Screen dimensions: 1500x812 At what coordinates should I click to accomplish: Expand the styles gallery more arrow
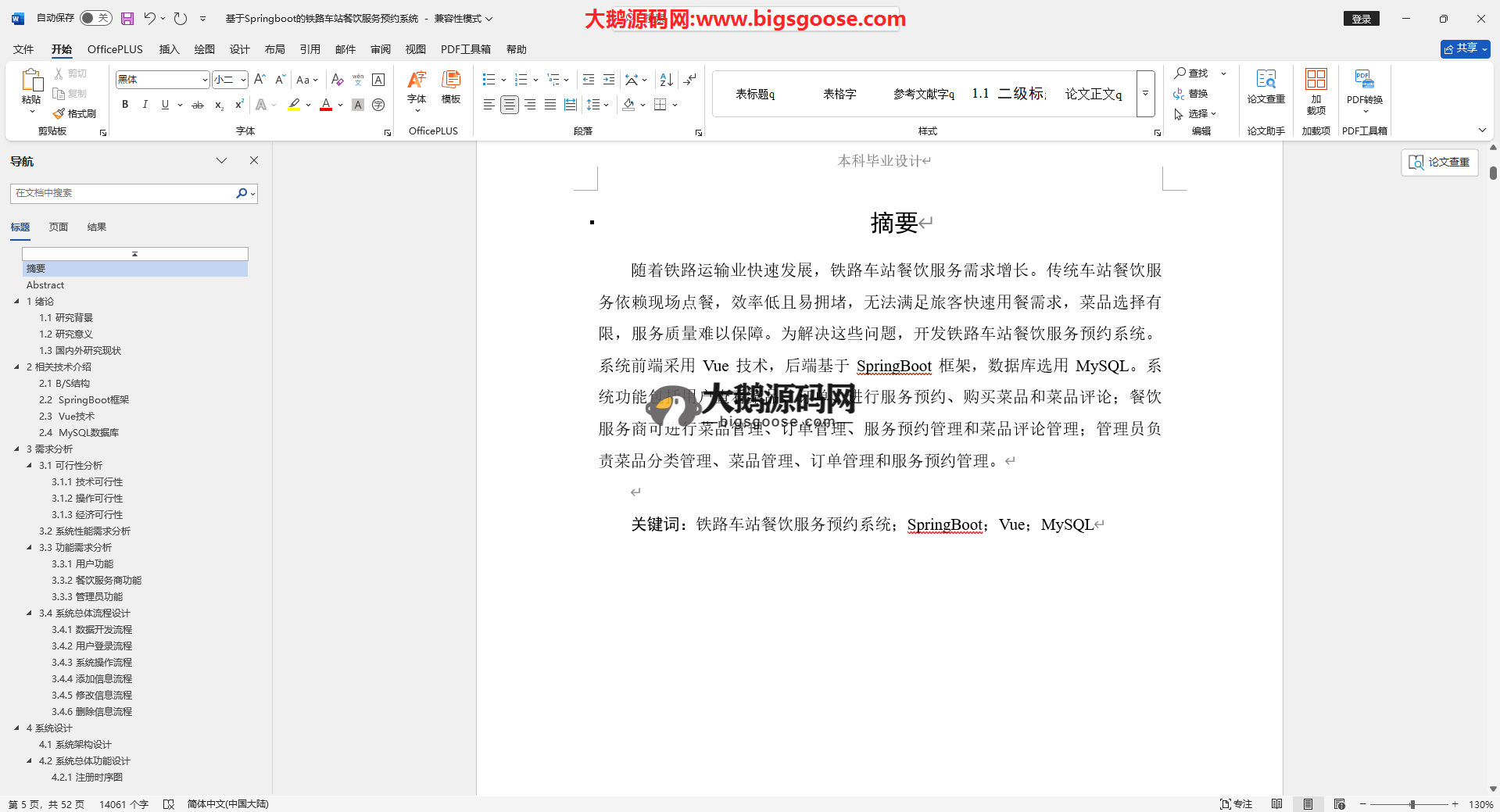pos(1145,94)
